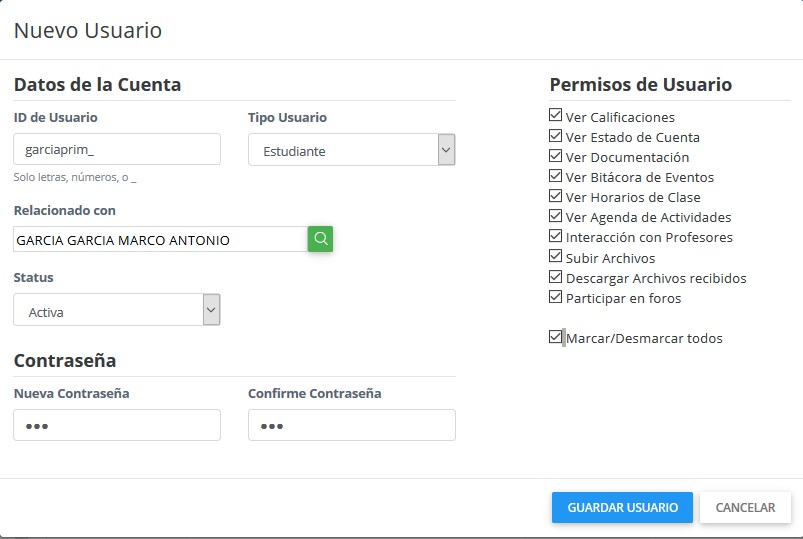This screenshot has height=539, width=803.
Task: Toggle Ver Documentación checkbox
Action: tap(556, 156)
